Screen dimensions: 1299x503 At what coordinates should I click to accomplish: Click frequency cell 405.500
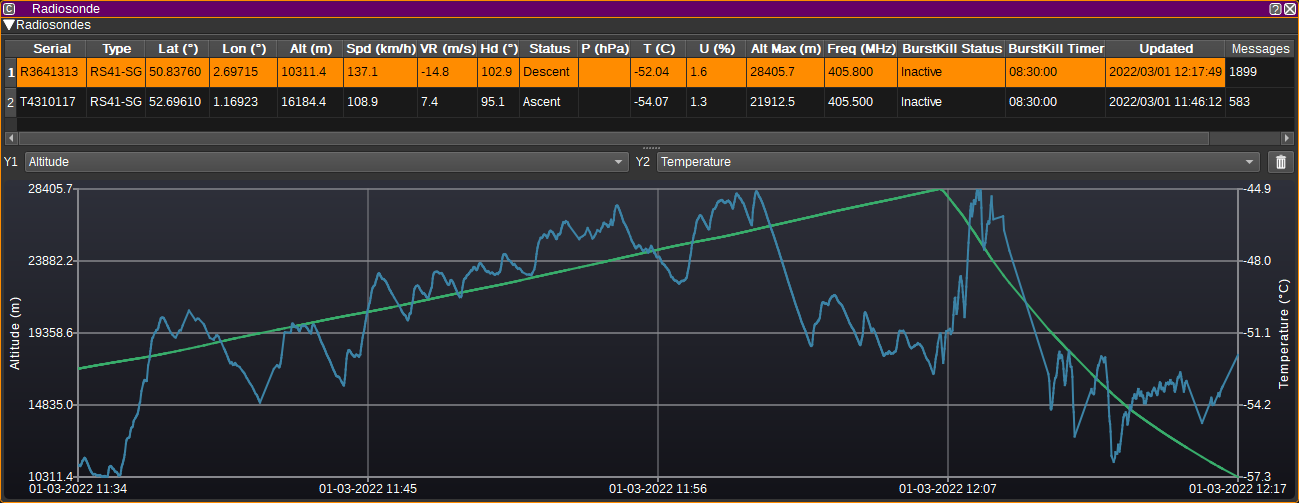tap(861, 102)
